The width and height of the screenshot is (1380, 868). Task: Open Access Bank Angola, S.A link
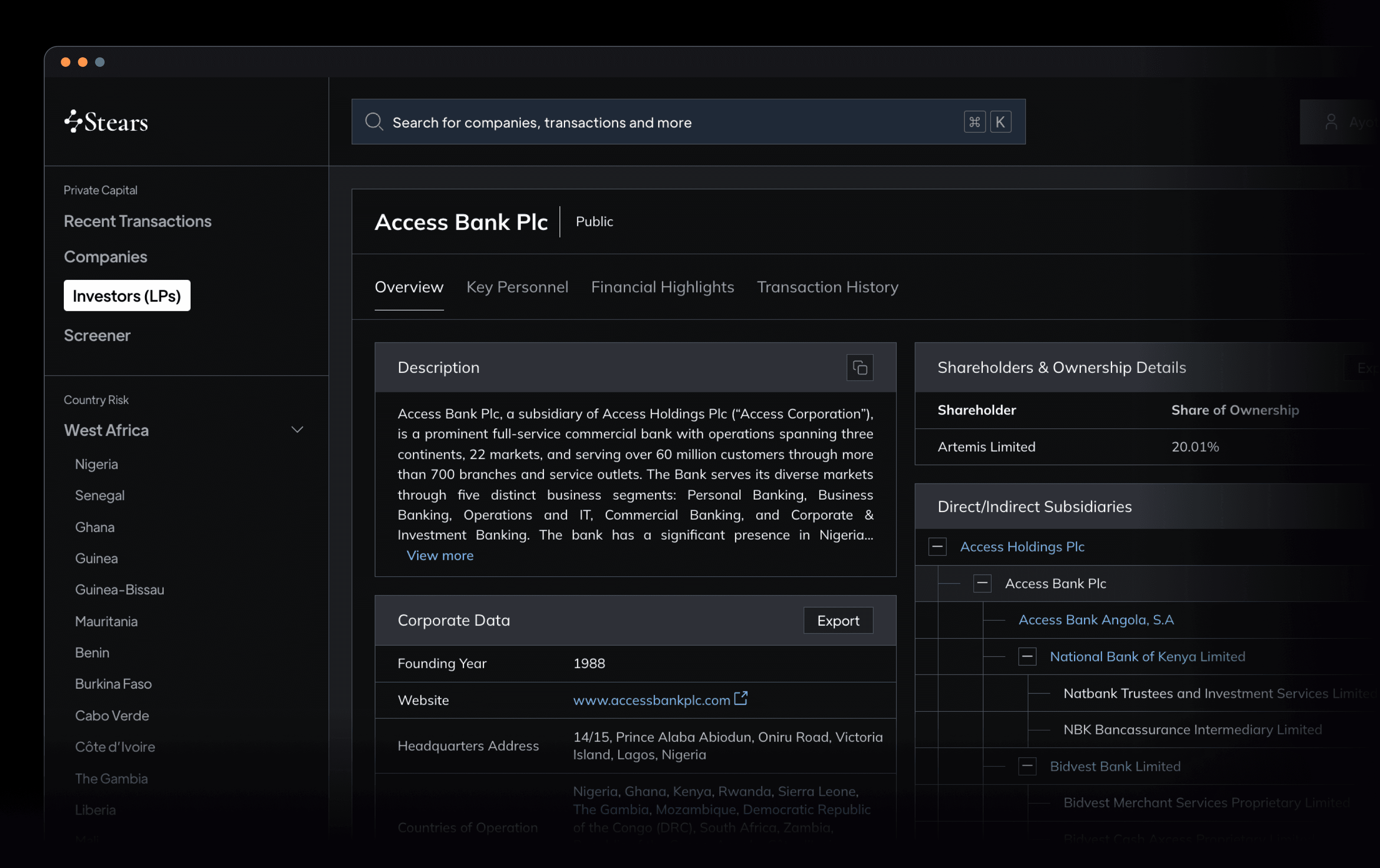tap(1096, 619)
